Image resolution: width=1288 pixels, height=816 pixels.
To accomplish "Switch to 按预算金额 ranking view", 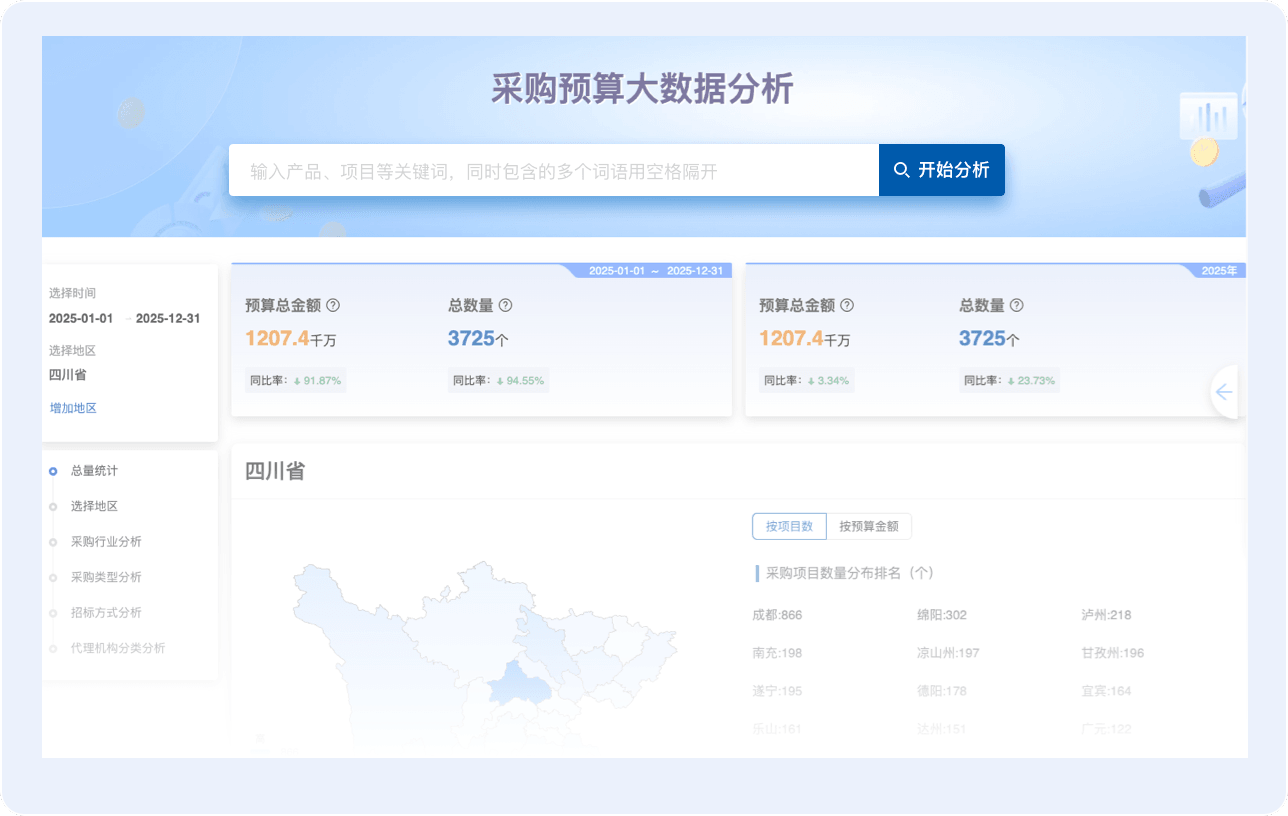I will (868, 526).
